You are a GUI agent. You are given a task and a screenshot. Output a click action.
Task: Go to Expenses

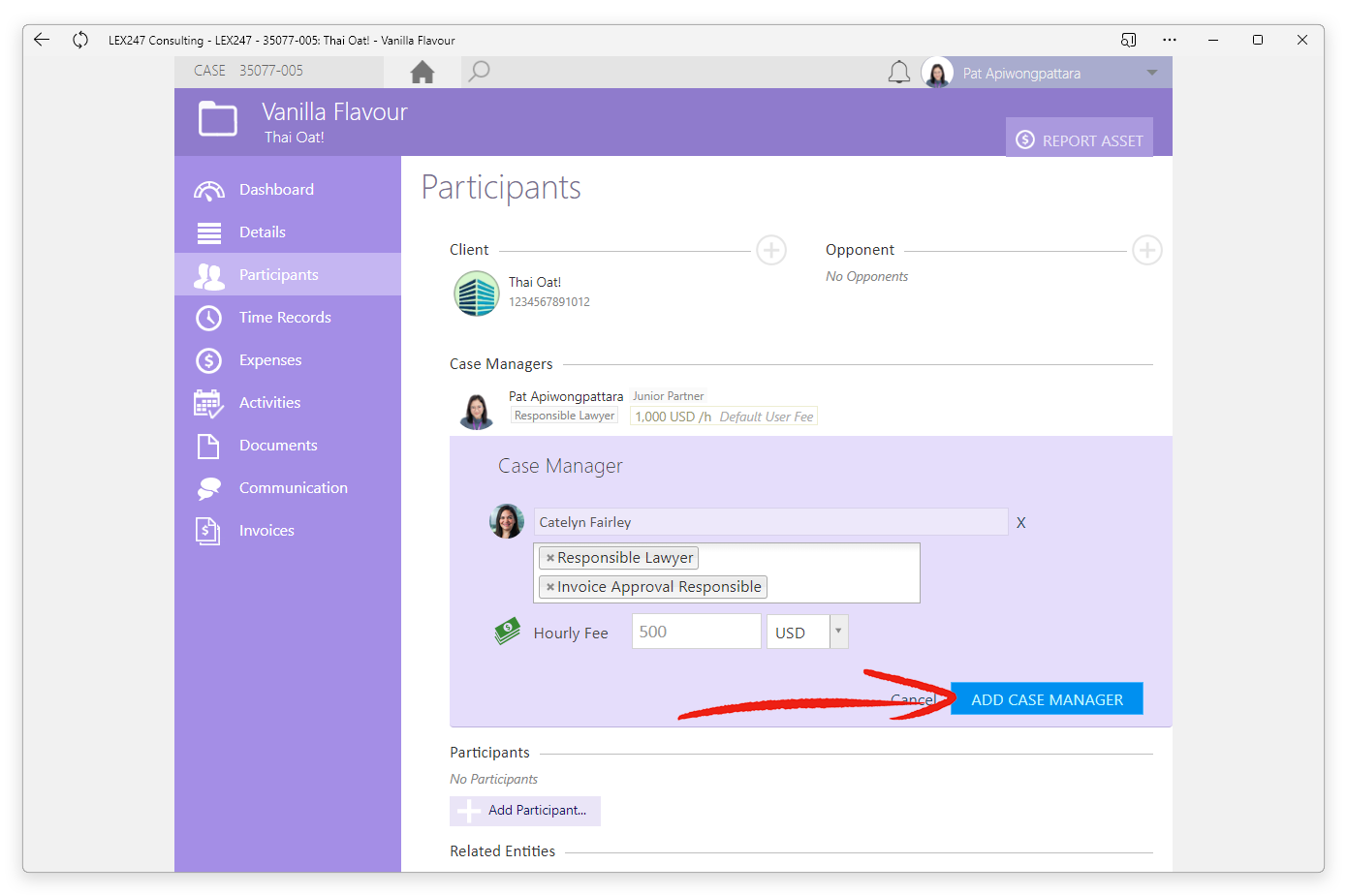(x=288, y=359)
